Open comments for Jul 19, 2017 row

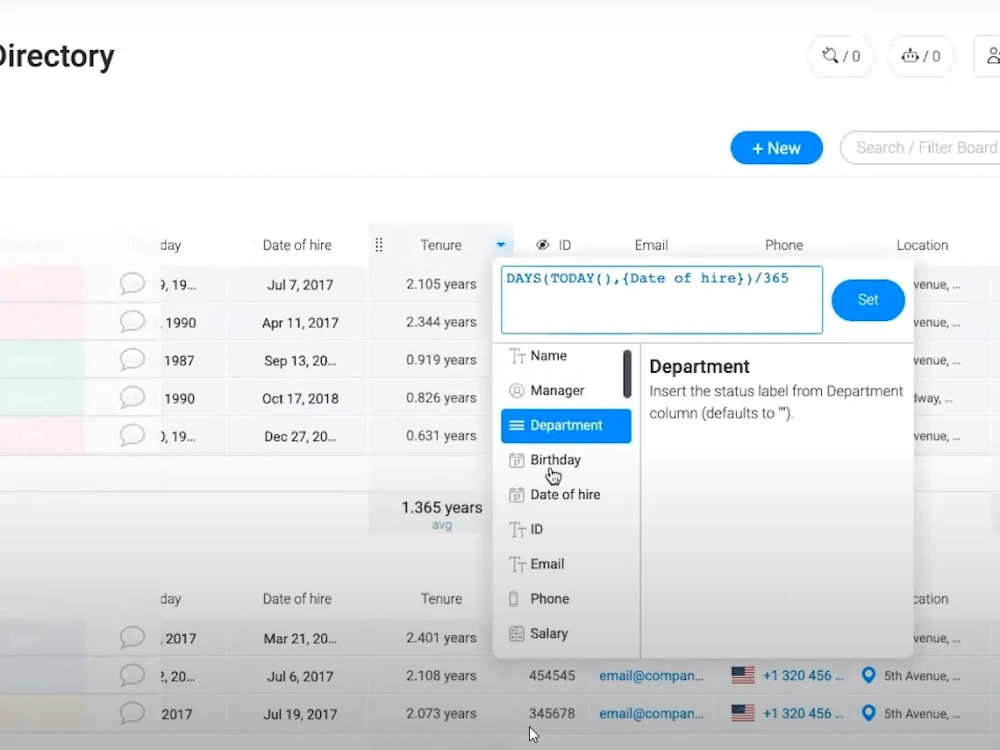[x=132, y=713]
